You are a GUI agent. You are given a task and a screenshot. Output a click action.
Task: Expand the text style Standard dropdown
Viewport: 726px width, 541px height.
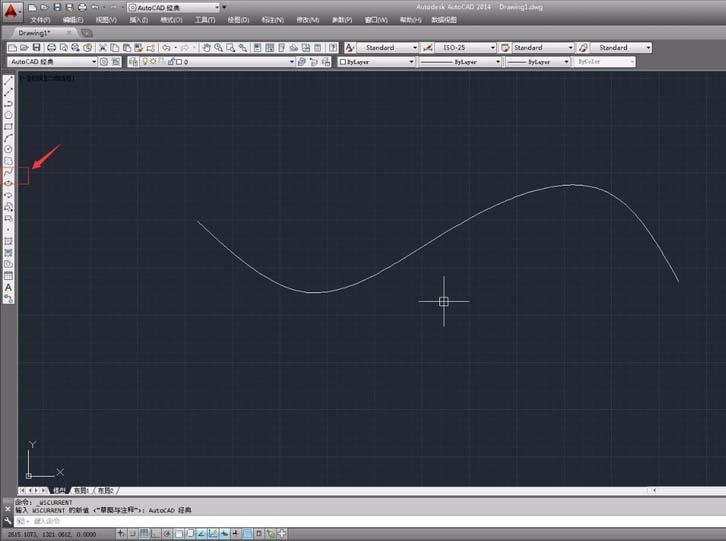point(415,48)
